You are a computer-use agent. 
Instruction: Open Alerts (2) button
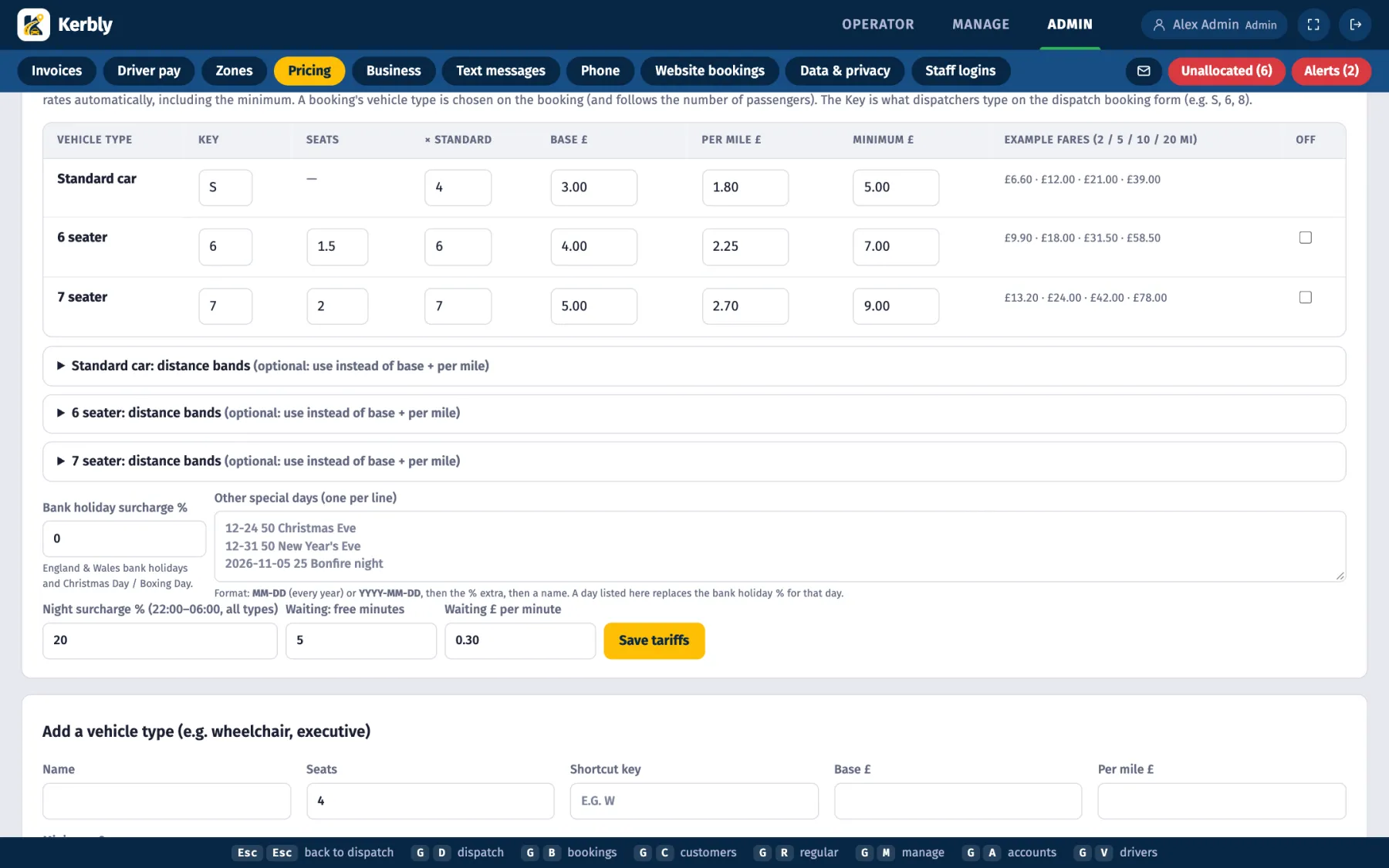1331,71
